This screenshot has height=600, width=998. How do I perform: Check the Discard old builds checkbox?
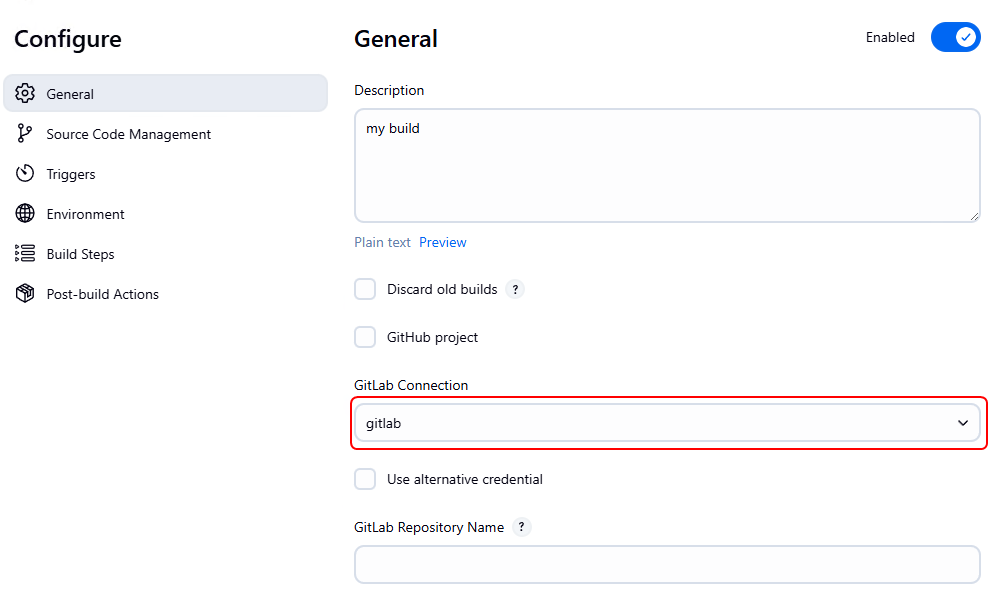point(365,290)
